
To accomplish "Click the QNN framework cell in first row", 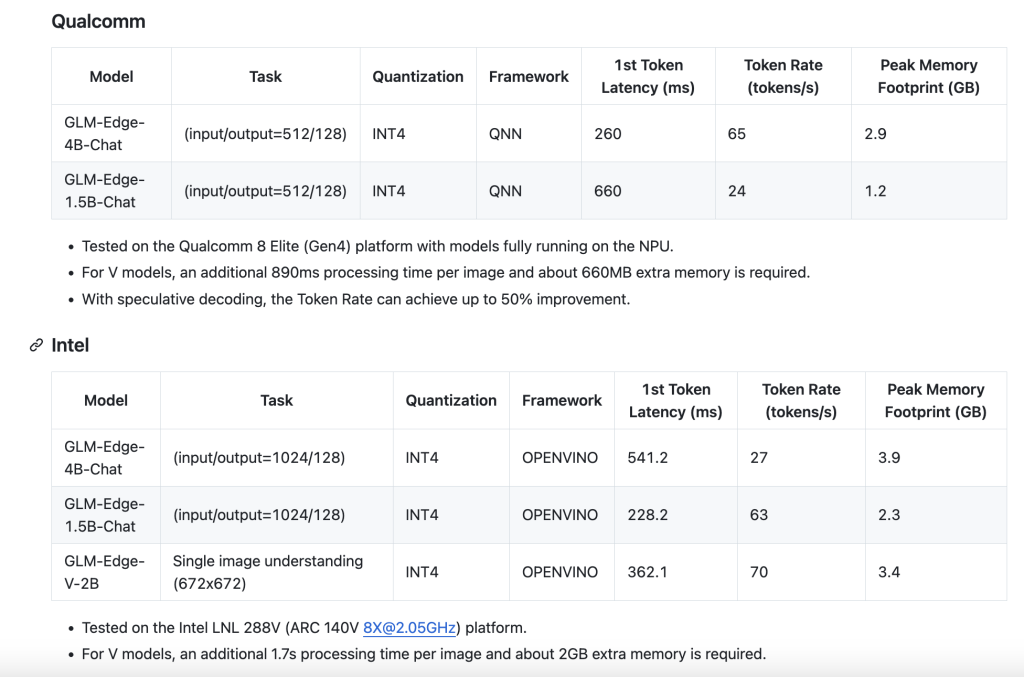I will pyautogui.click(x=505, y=133).
